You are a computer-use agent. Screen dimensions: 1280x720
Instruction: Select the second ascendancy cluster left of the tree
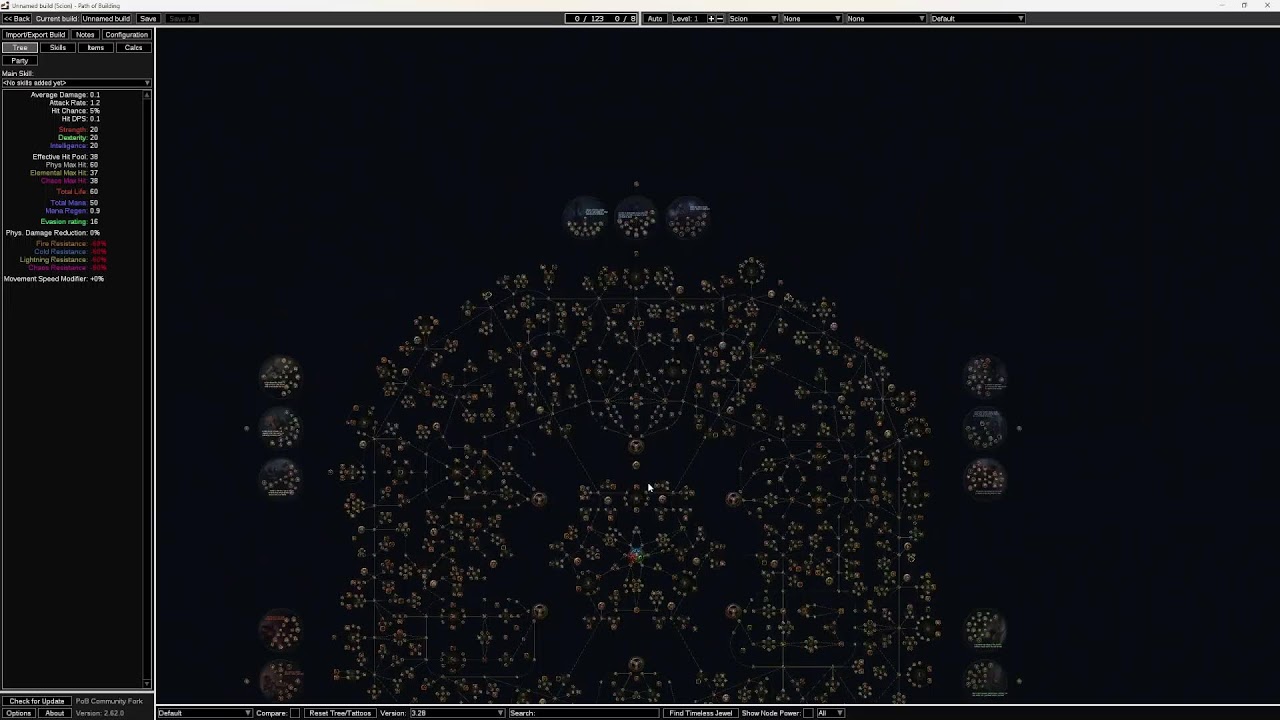[x=281, y=427]
